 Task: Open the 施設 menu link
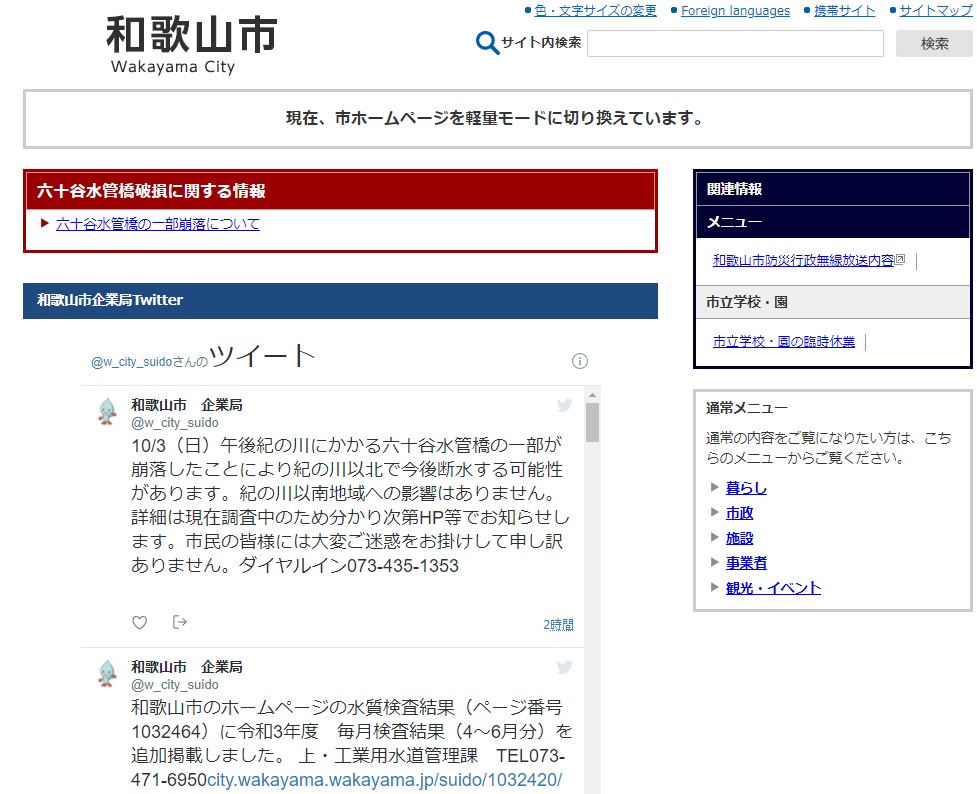[x=740, y=538]
